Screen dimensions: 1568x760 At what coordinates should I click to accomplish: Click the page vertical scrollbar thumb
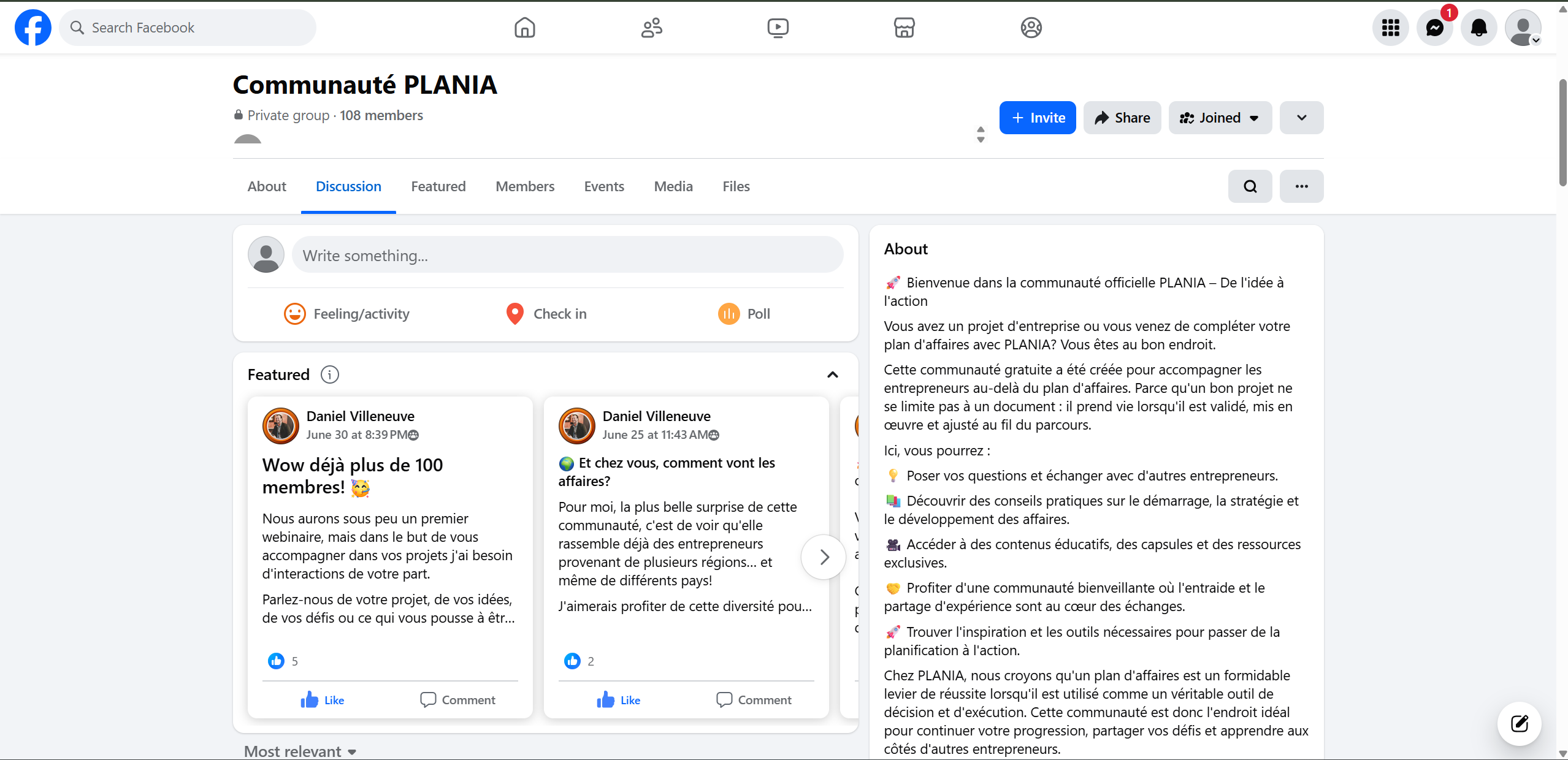point(1562,132)
